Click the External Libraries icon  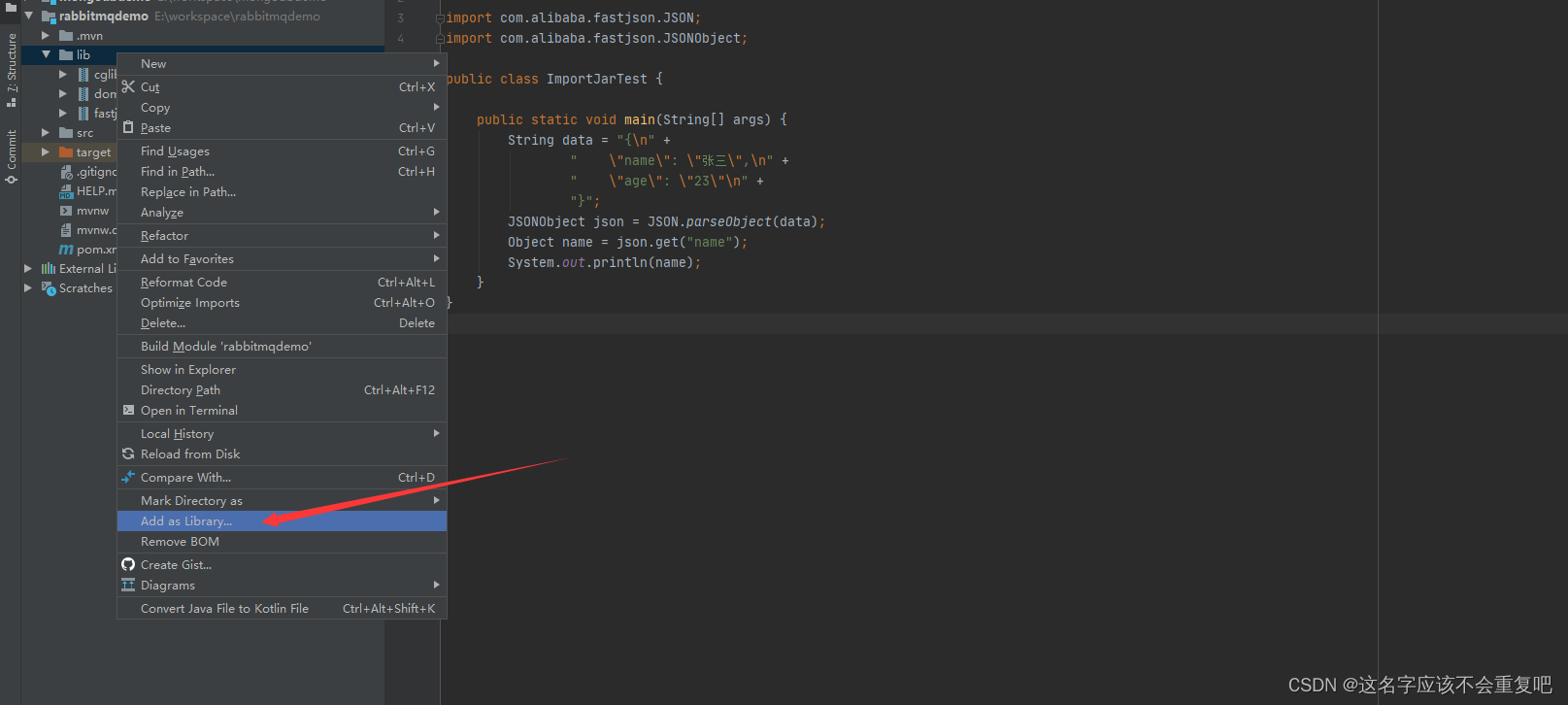[49, 268]
